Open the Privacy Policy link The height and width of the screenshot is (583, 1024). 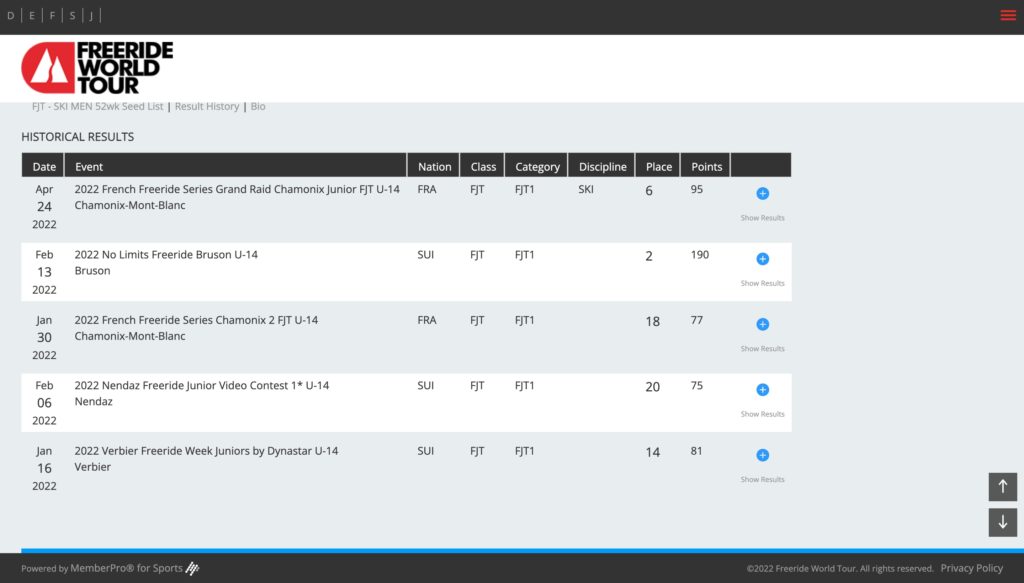(971, 568)
